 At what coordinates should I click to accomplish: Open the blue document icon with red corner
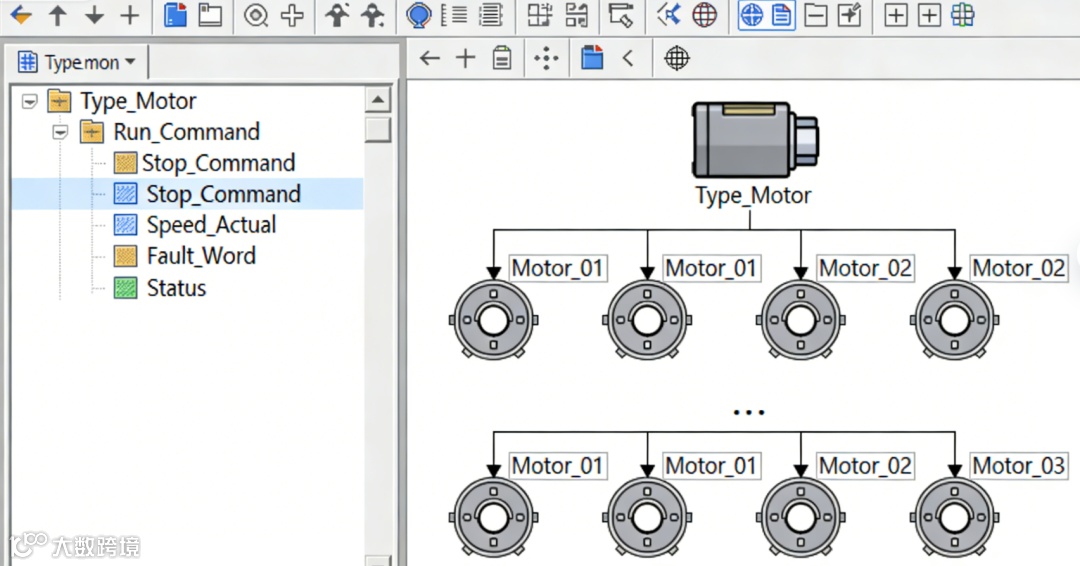pyautogui.click(x=176, y=14)
